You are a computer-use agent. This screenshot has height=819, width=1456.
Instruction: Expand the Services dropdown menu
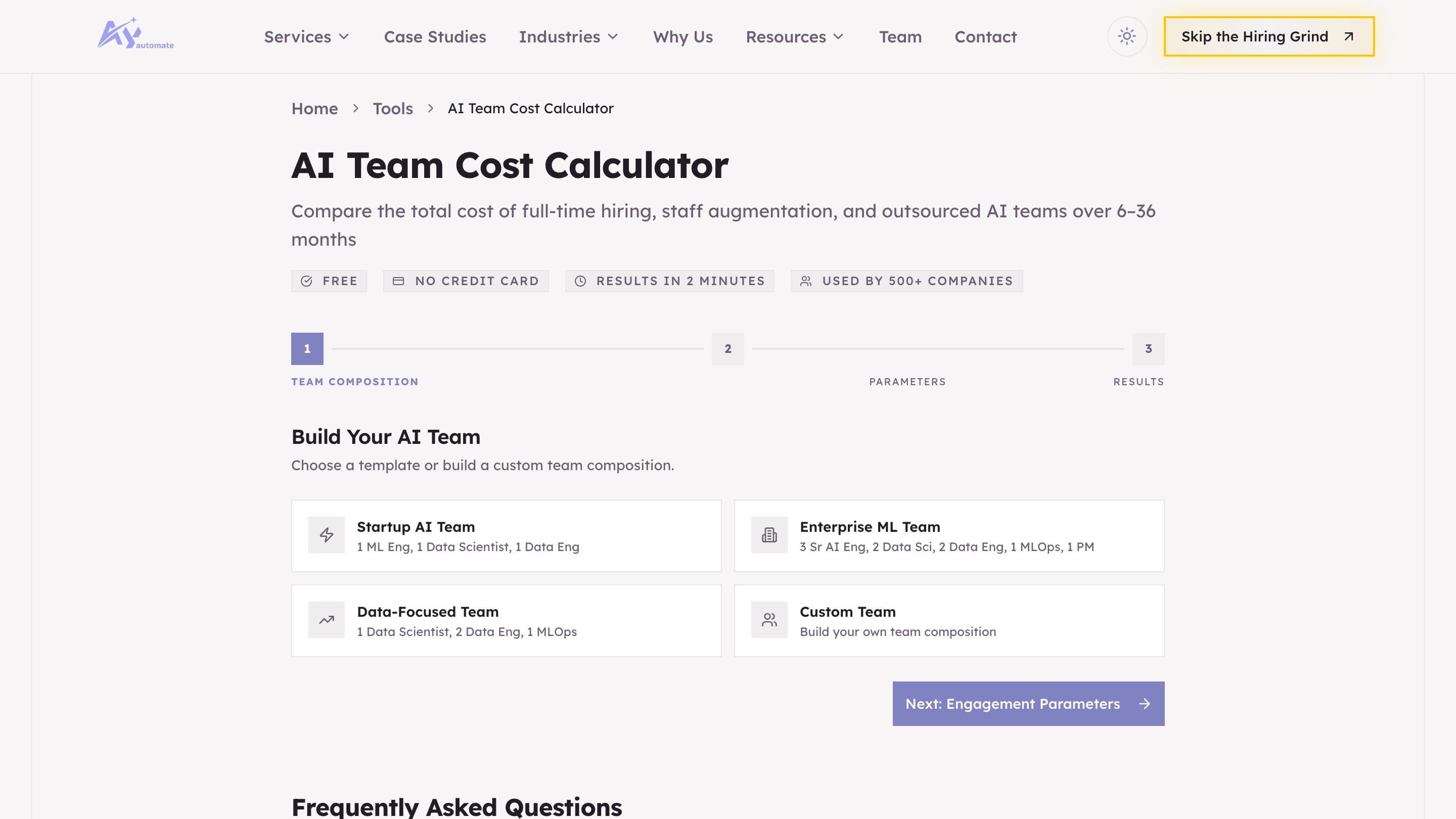click(x=306, y=37)
